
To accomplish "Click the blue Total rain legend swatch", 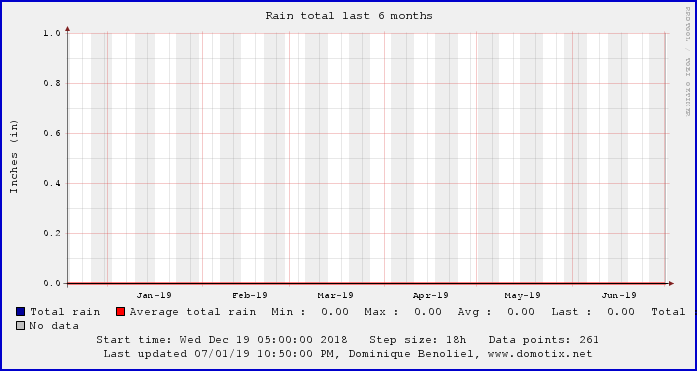I will pos(20,312).
